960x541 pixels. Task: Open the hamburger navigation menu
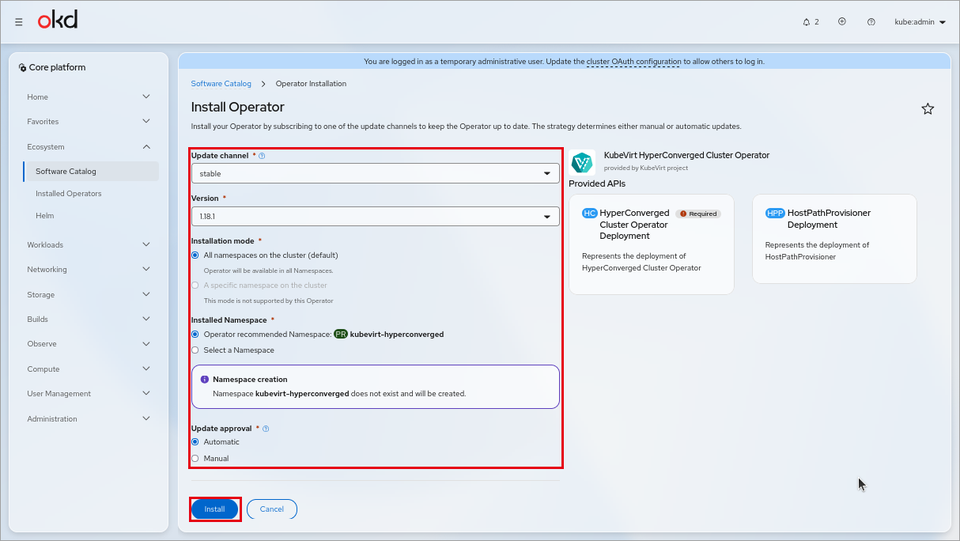pyautogui.click(x=18, y=22)
